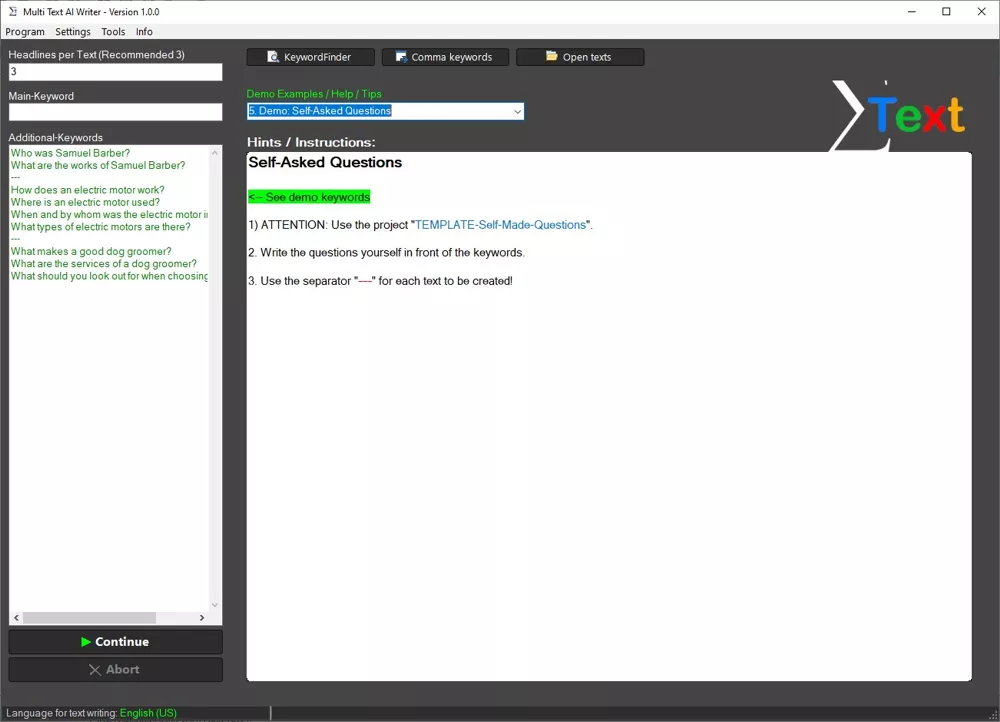
Task: Click the Comma keywords button
Action: pos(445,57)
